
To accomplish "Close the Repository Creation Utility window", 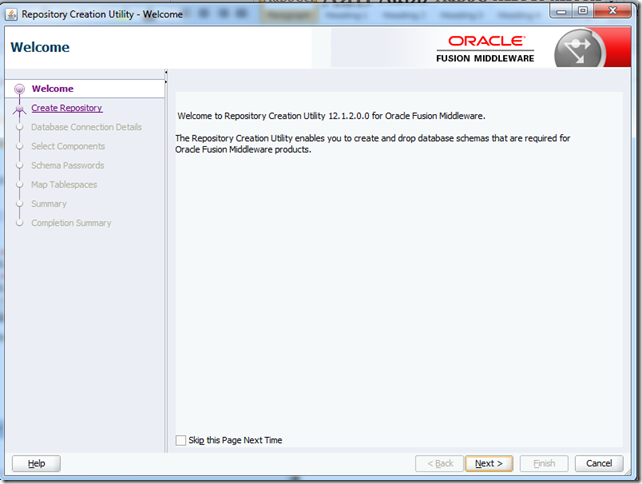I will [x=612, y=11].
